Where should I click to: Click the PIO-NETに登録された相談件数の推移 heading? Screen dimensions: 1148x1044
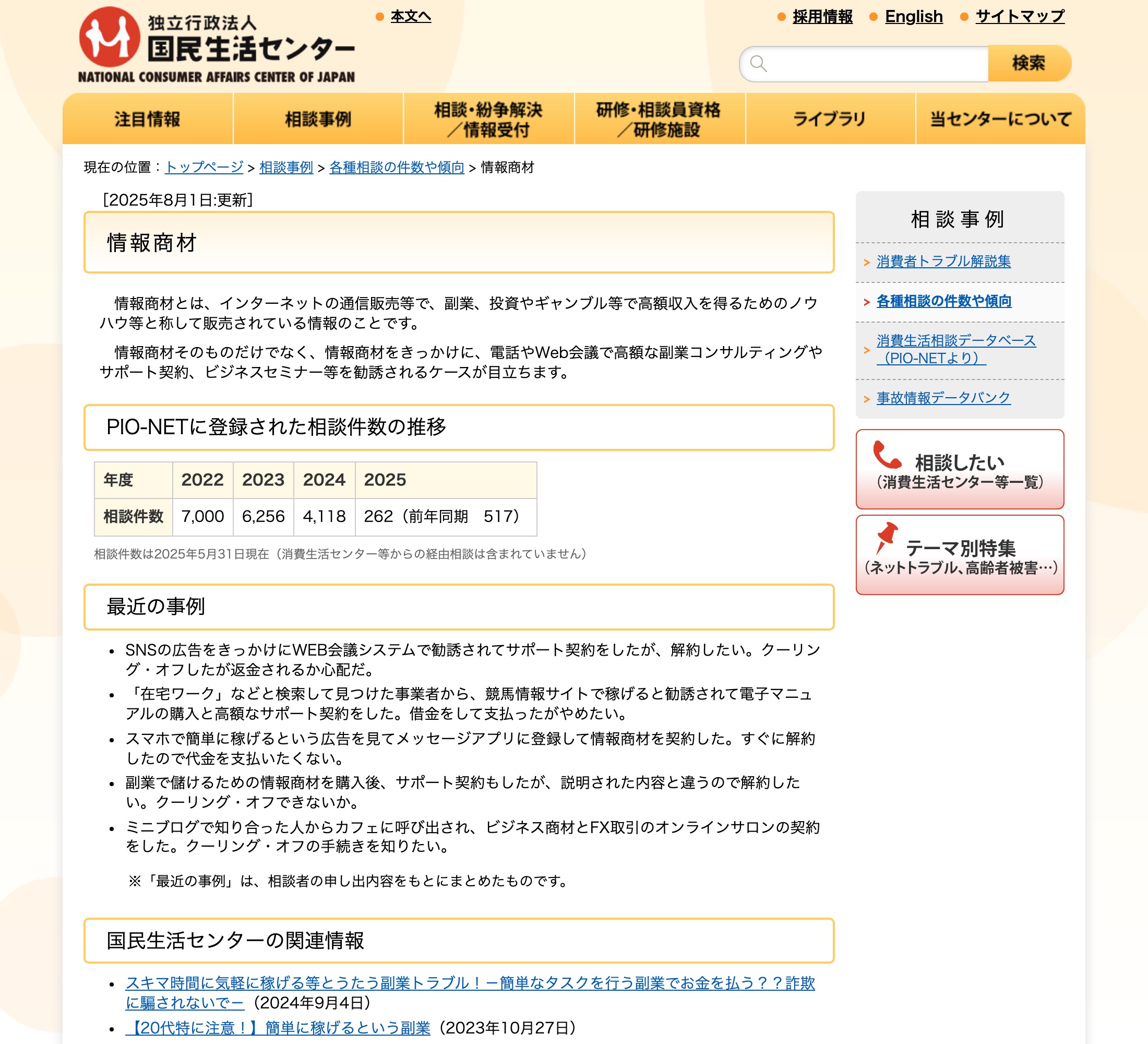459,427
